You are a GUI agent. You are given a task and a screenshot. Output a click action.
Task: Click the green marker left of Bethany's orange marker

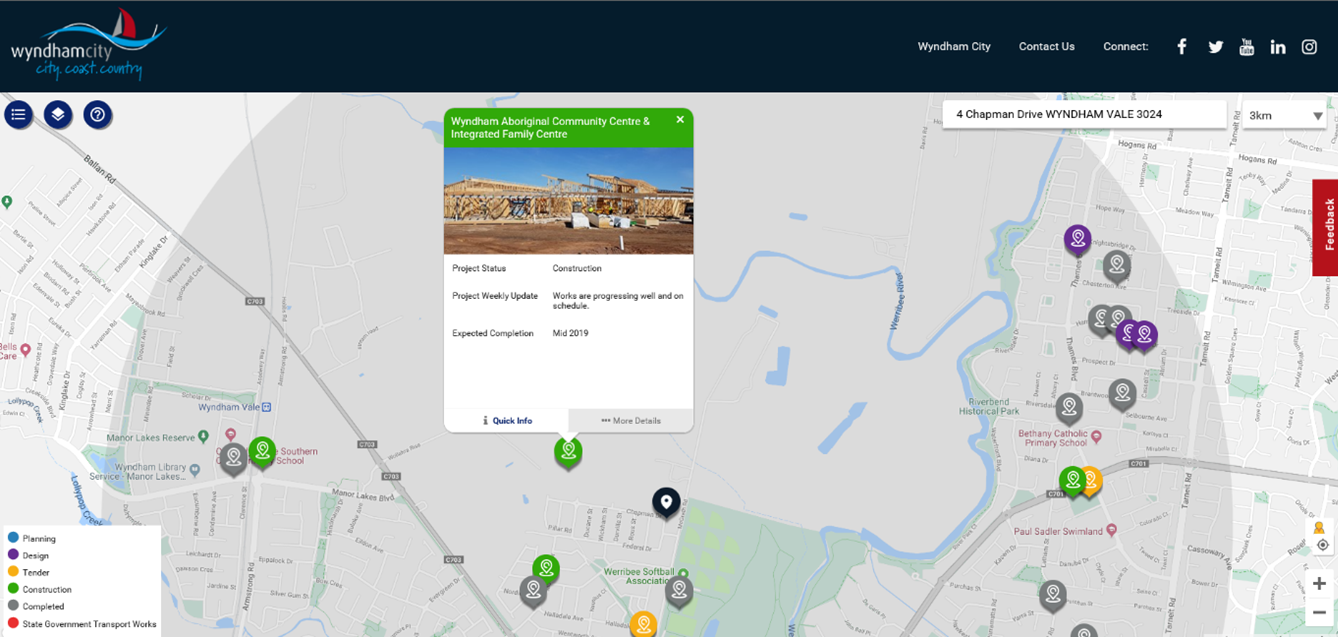point(1072,482)
